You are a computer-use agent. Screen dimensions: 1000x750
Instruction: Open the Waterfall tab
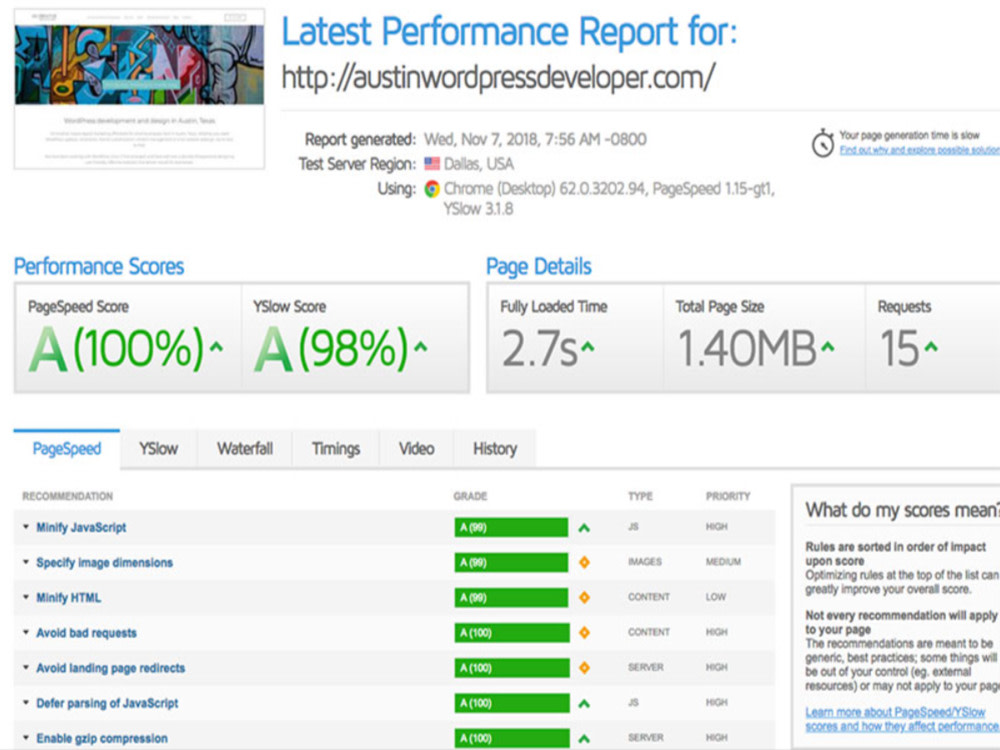click(x=245, y=449)
